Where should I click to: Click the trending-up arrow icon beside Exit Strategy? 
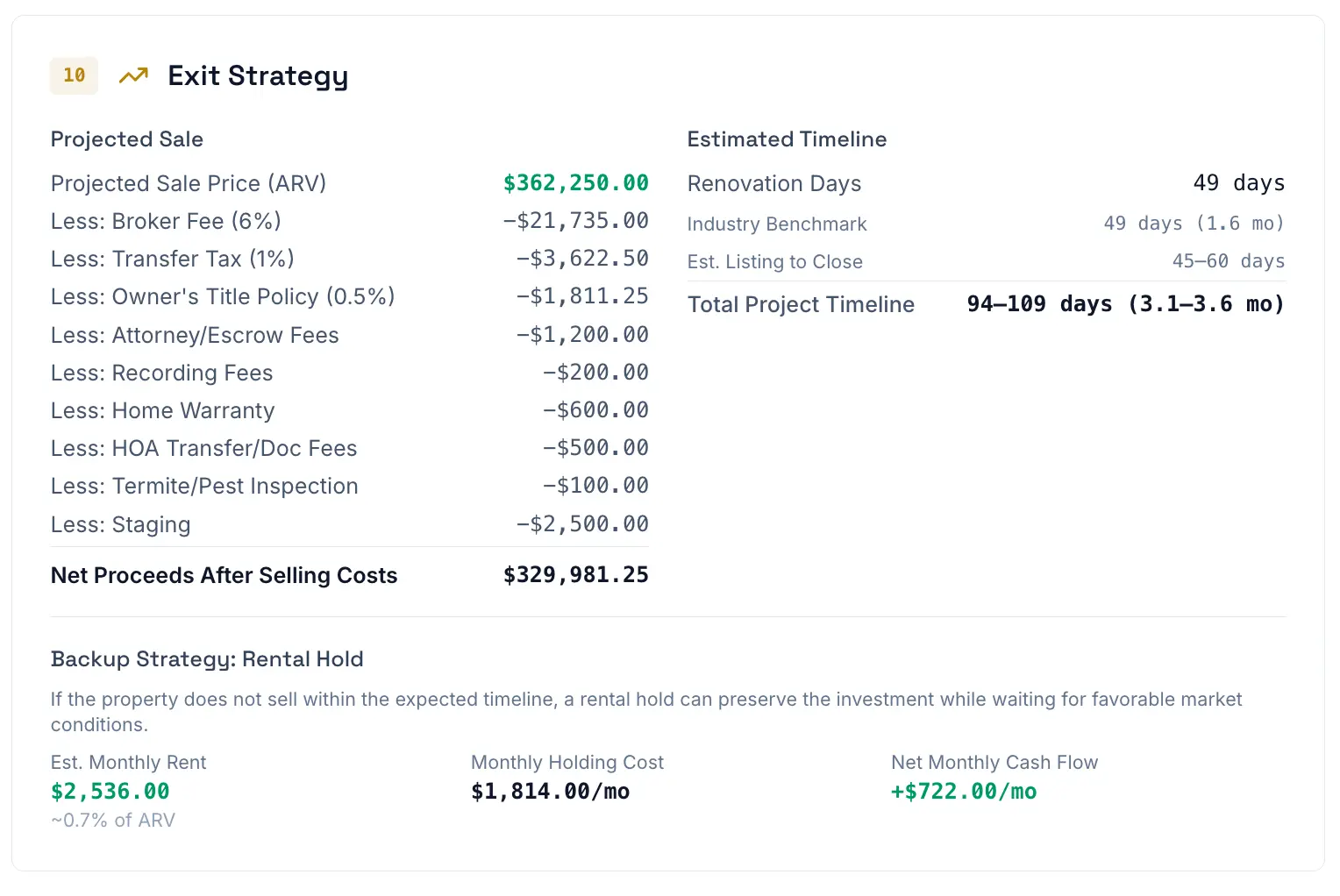point(133,76)
